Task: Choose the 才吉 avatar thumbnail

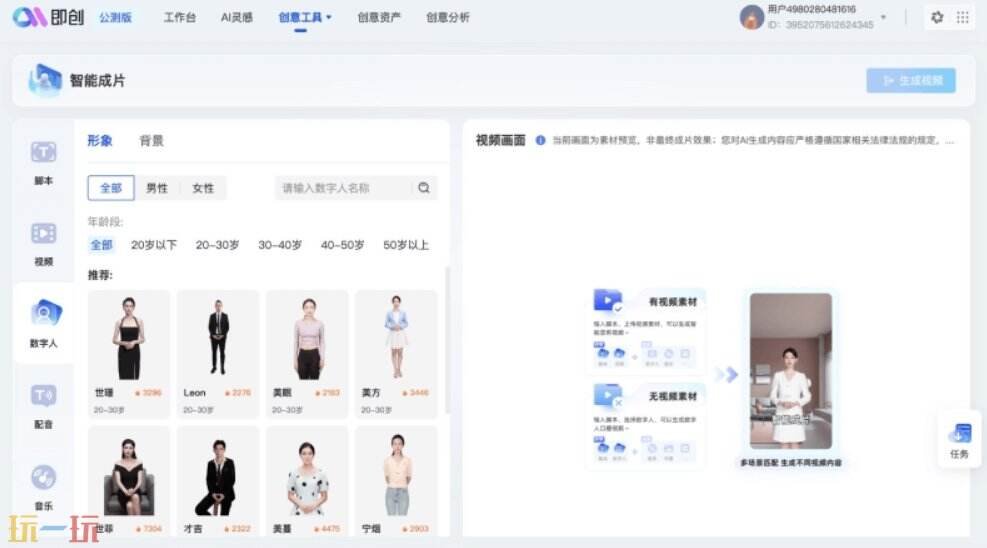Action: 218,481
